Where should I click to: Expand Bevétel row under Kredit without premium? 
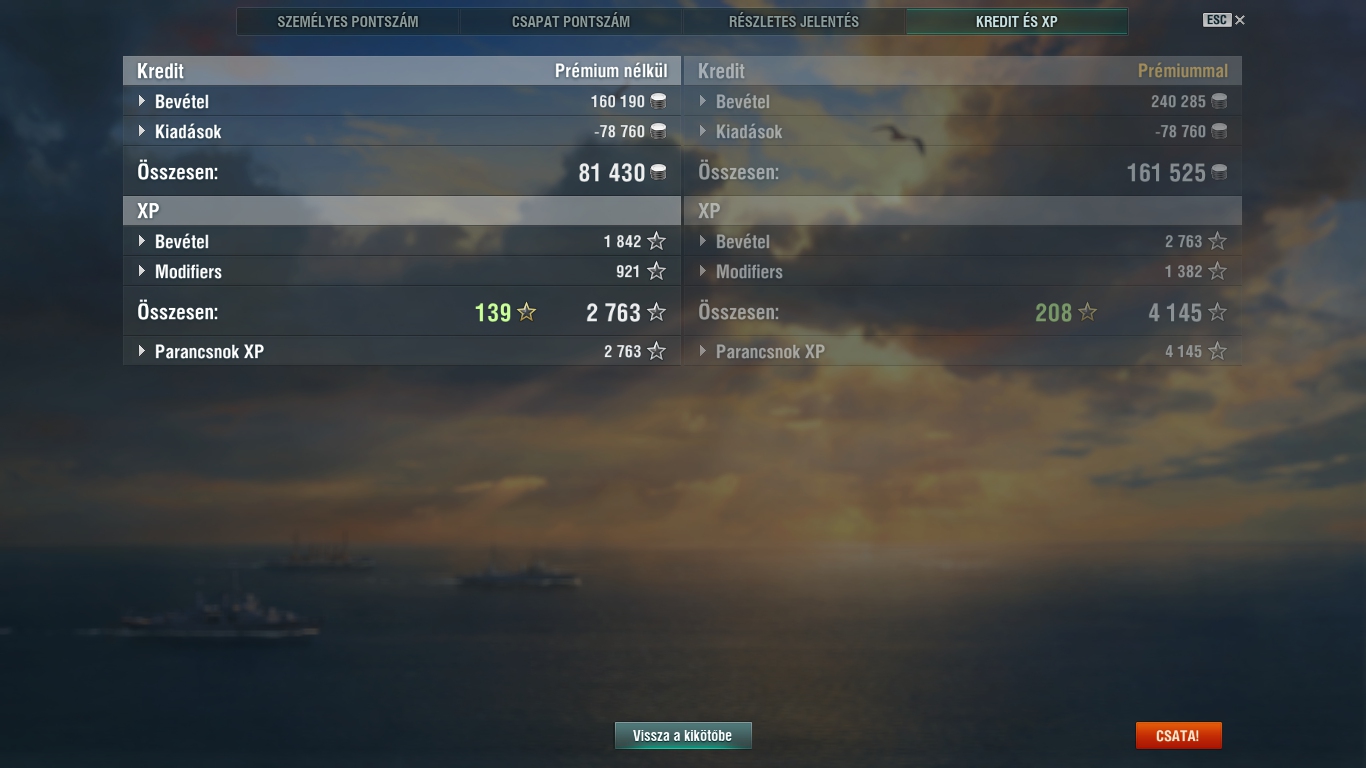402,101
